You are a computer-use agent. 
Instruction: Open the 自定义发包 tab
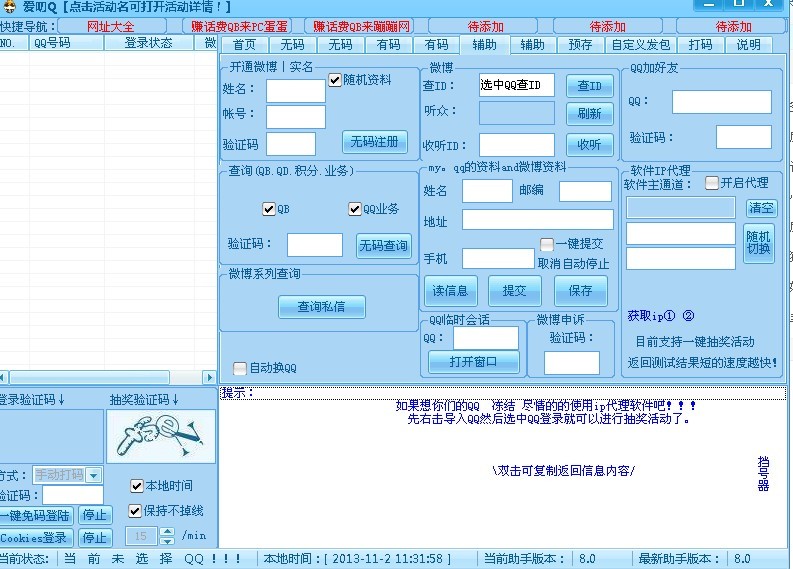[640, 45]
